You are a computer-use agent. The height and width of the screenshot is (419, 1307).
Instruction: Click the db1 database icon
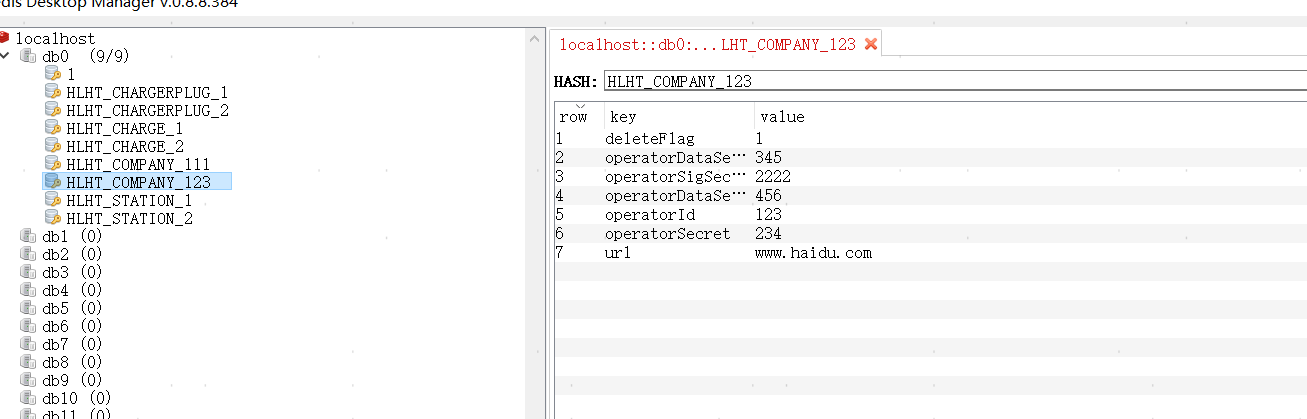click(x=28, y=236)
